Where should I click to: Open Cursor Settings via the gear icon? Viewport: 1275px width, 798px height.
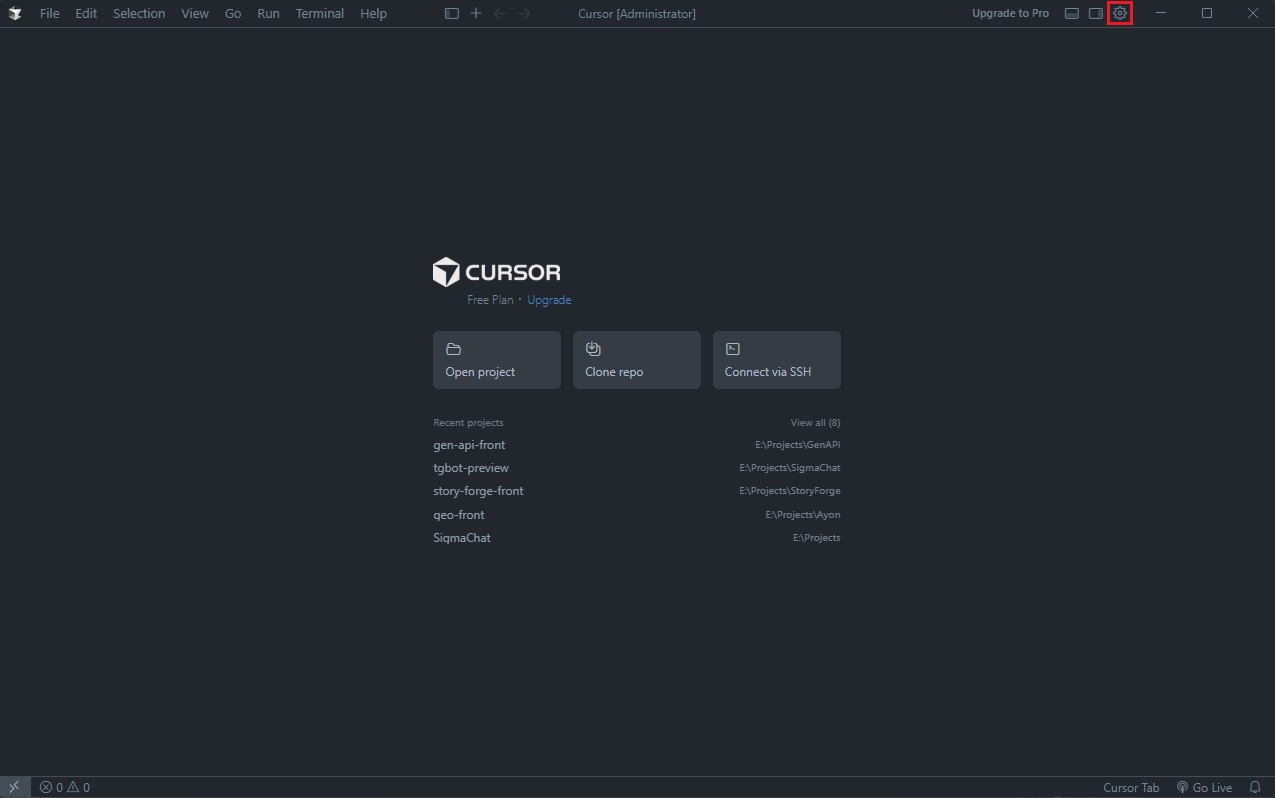coord(1119,13)
